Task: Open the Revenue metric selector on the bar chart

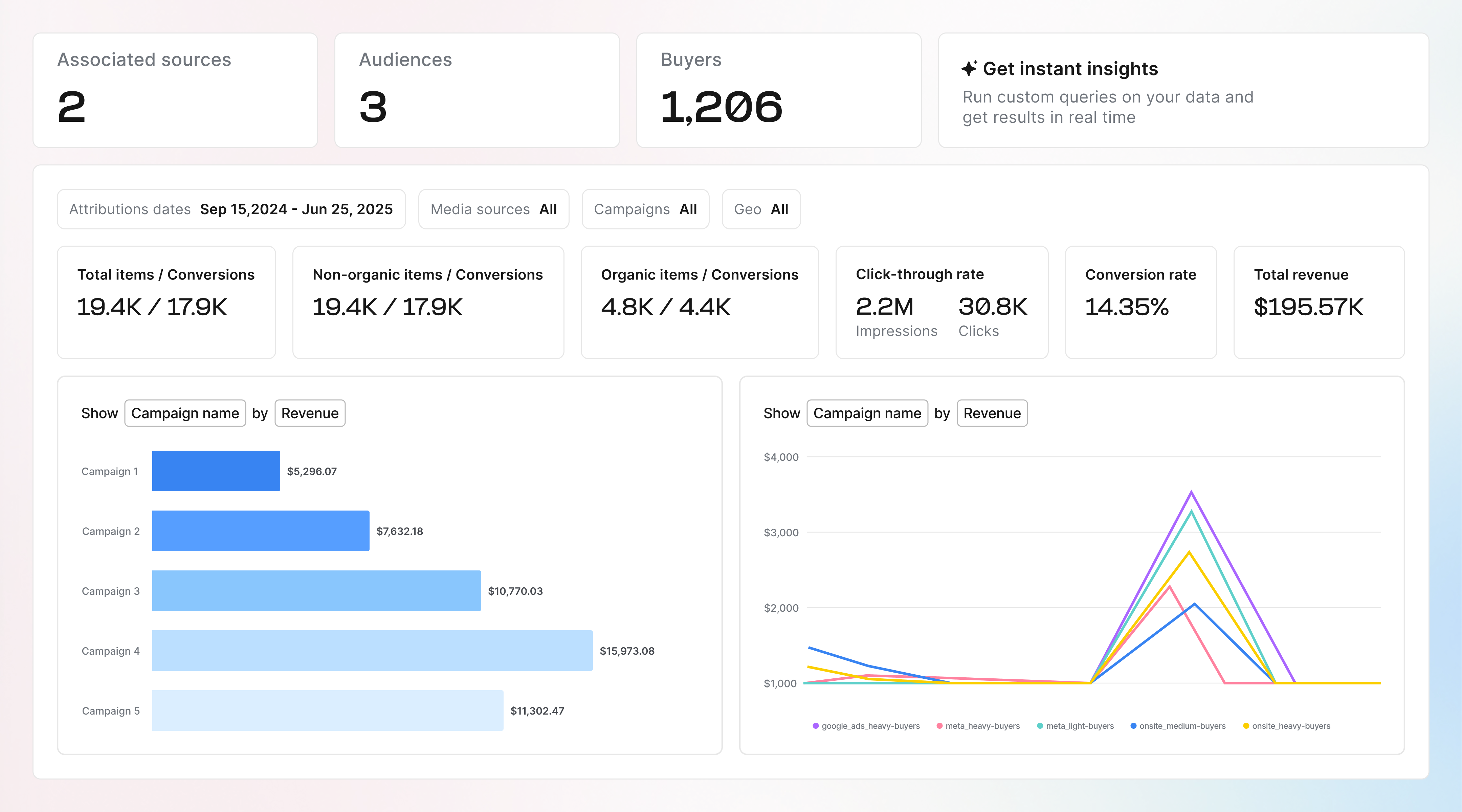Action: (x=310, y=412)
